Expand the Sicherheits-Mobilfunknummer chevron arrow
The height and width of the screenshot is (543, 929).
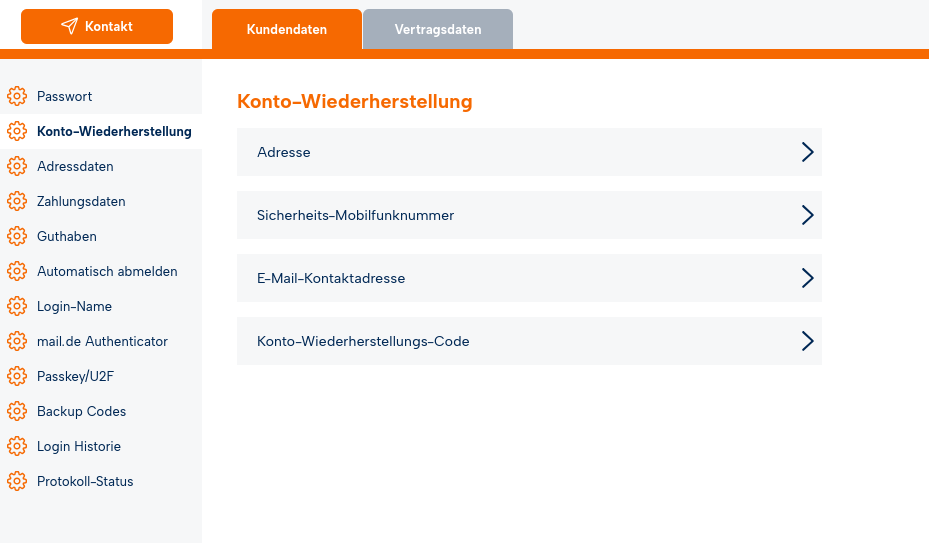[x=807, y=215]
